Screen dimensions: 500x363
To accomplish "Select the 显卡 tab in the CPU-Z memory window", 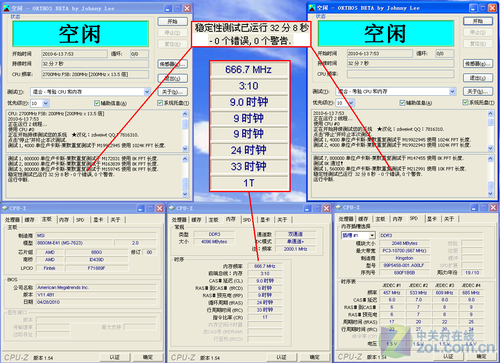I will point(265,220).
